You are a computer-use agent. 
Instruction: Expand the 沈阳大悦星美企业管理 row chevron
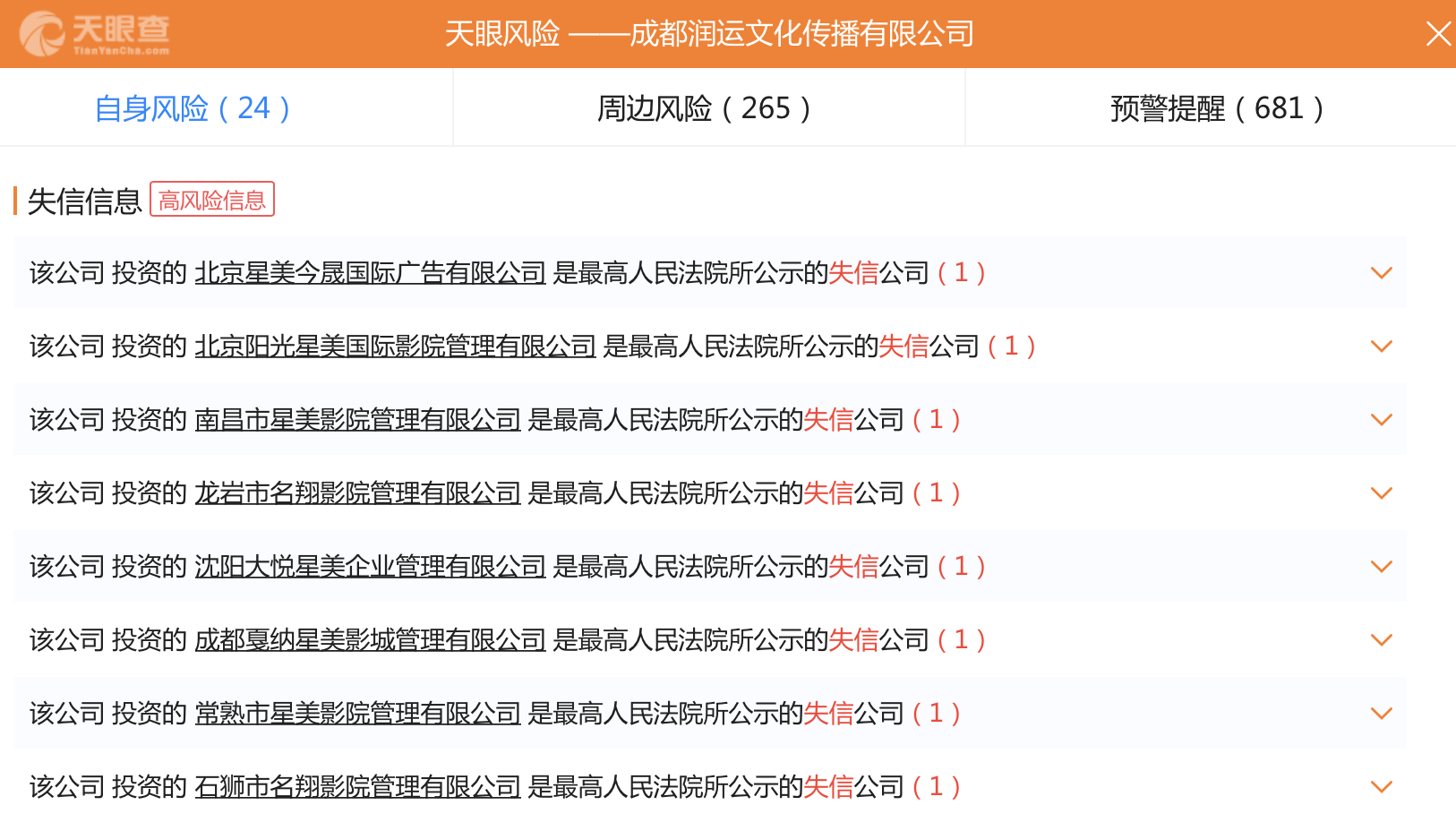[x=1382, y=567]
